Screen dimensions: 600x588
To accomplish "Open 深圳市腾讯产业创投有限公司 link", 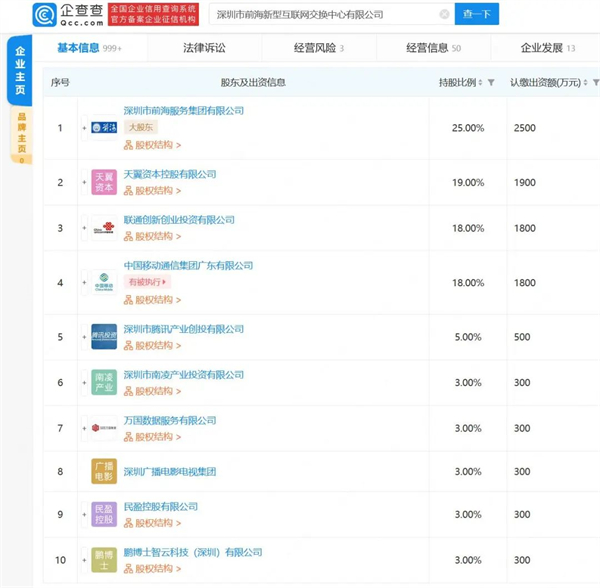I will point(184,329).
